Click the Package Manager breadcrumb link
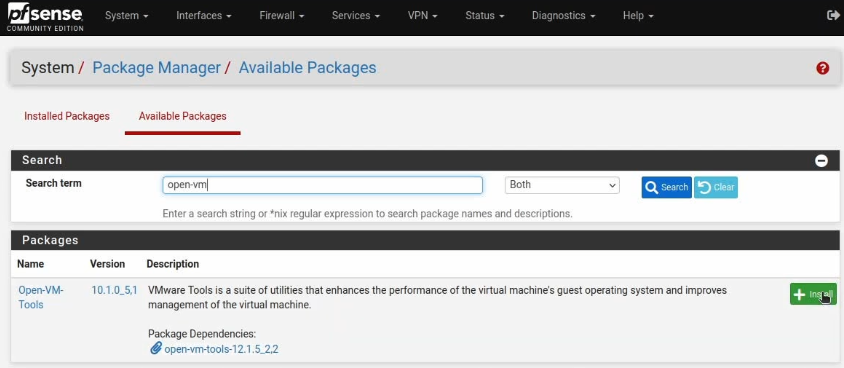Image resolution: width=844 pixels, height=368 pixels. pos(157,68)
